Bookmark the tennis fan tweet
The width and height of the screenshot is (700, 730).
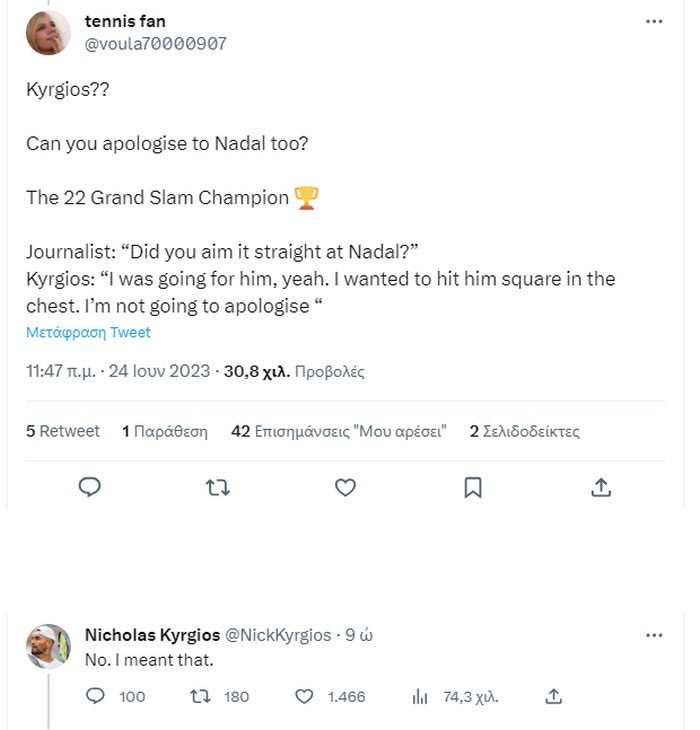473,487
